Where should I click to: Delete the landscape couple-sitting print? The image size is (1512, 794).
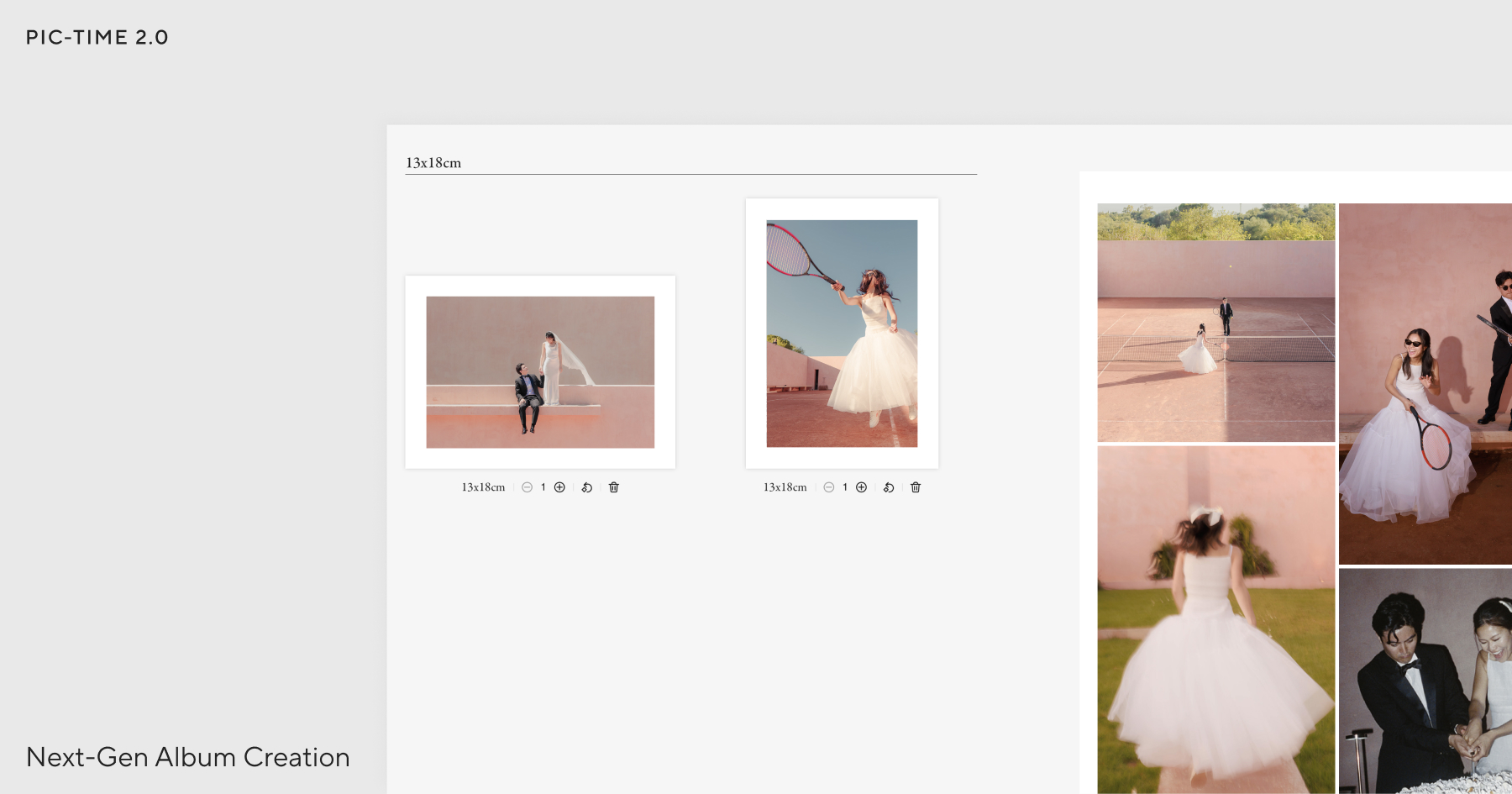614,487
